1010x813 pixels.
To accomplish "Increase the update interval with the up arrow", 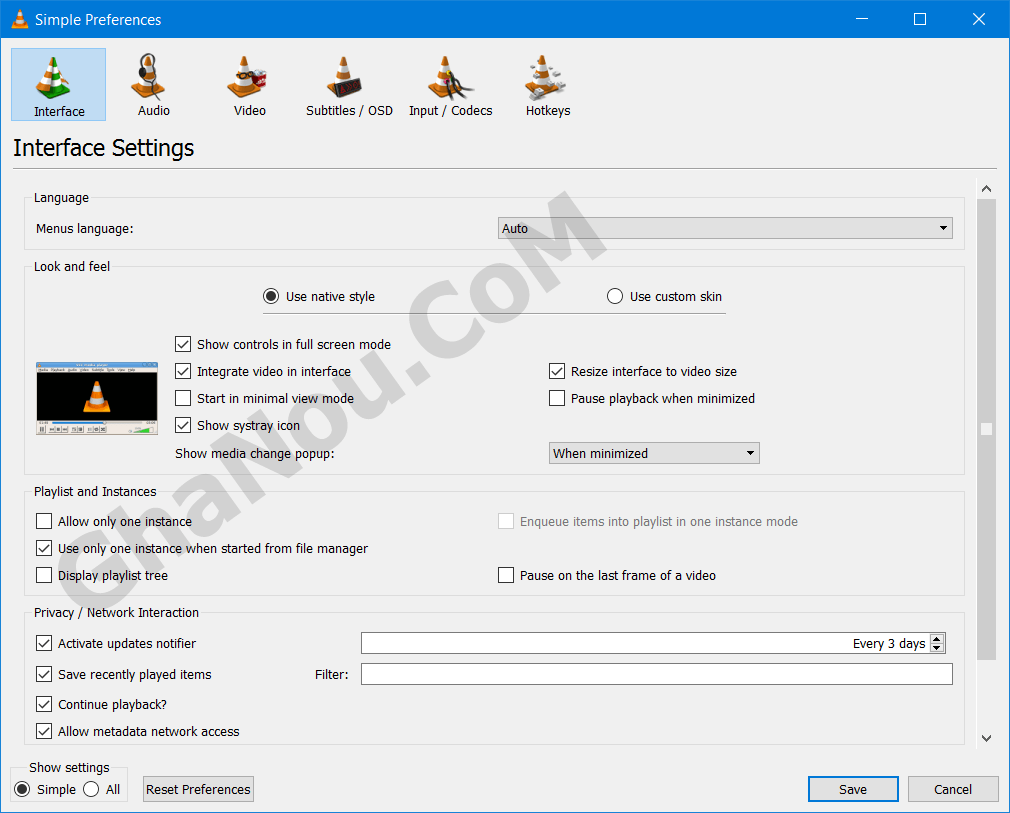I will pyautogui.click(x=937, y=638).
